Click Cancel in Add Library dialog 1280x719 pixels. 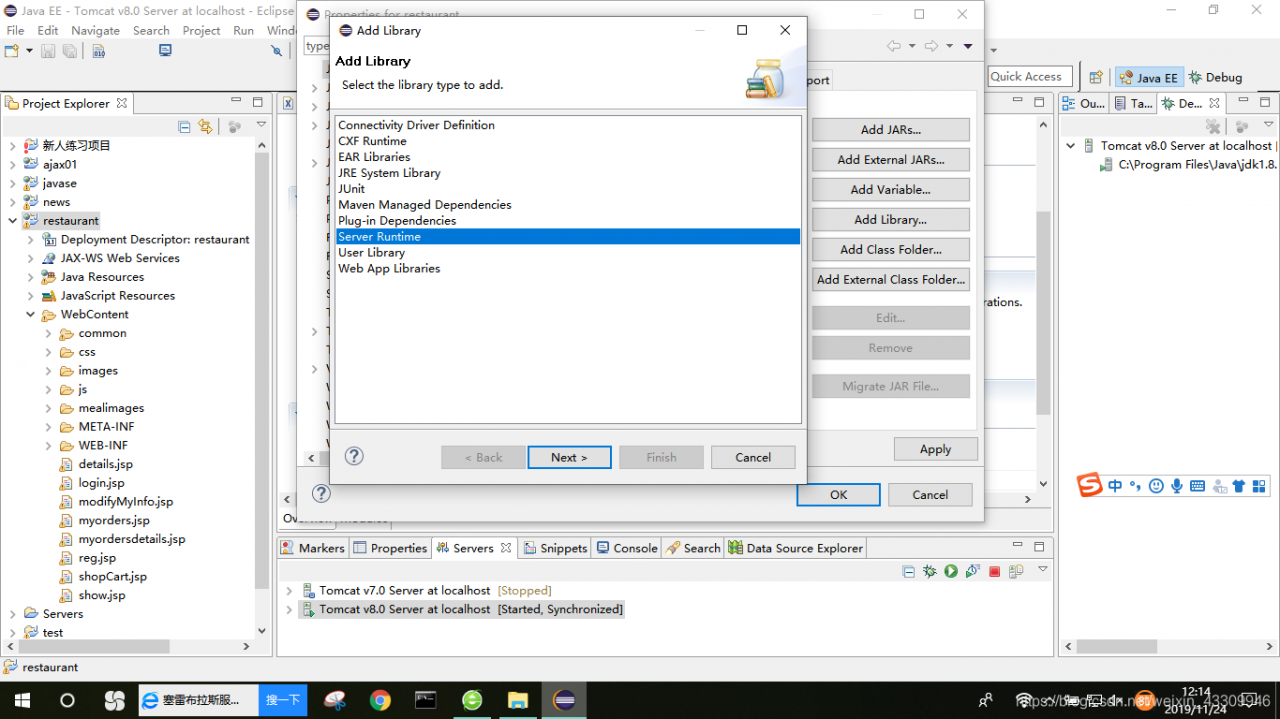click(753, 457)
